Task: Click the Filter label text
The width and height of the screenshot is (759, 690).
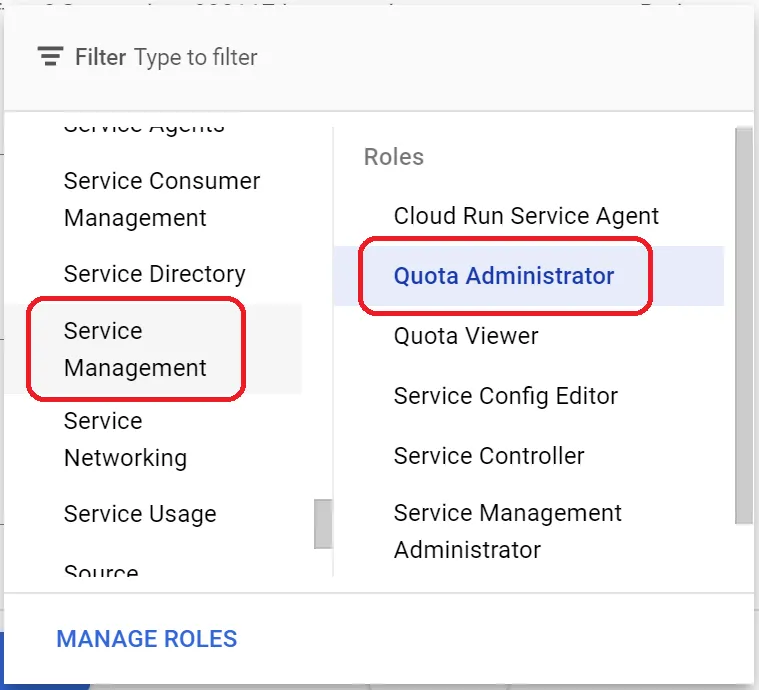Action: pyautogui.click(x=100, y=57)
